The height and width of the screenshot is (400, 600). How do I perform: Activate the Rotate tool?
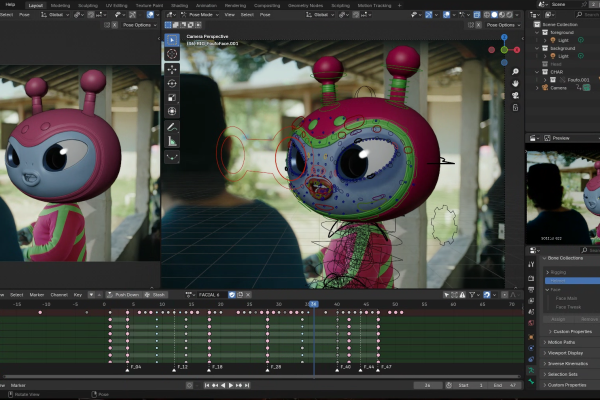click(x=172, y=83)
